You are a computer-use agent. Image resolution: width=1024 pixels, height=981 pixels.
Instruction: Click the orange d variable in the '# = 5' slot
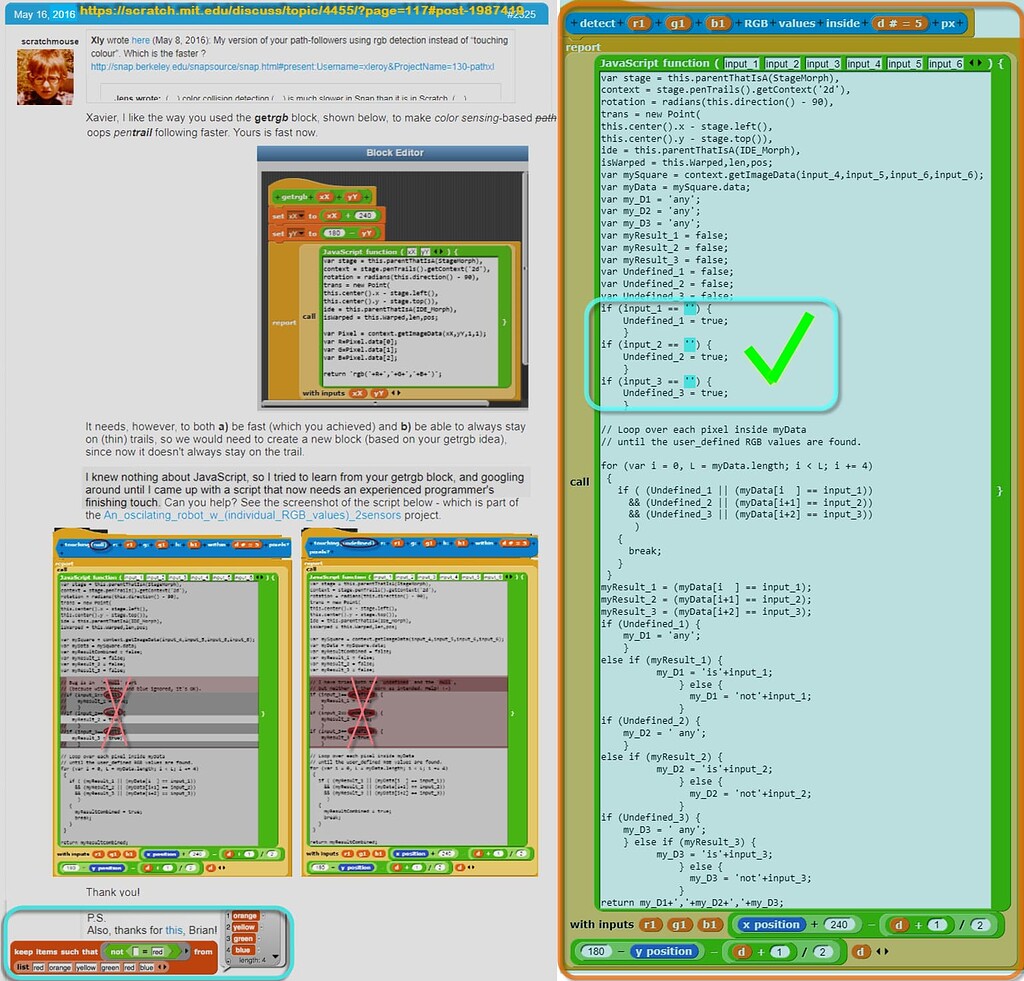(x=880, y=21)
